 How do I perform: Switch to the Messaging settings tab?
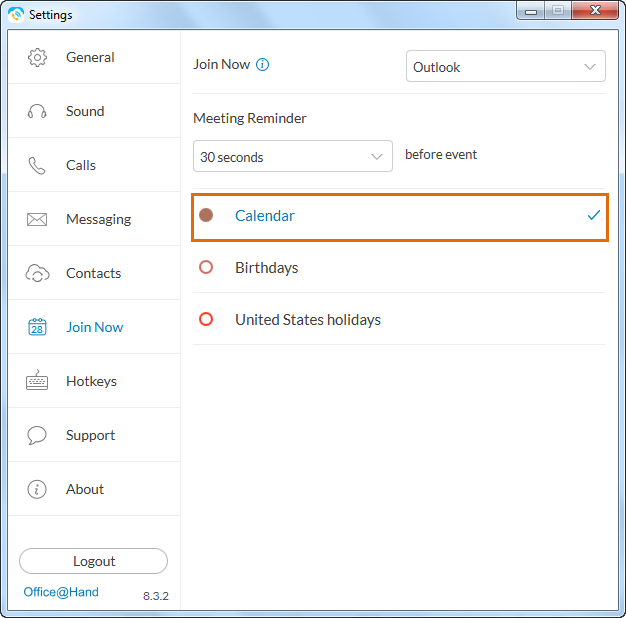94,219
